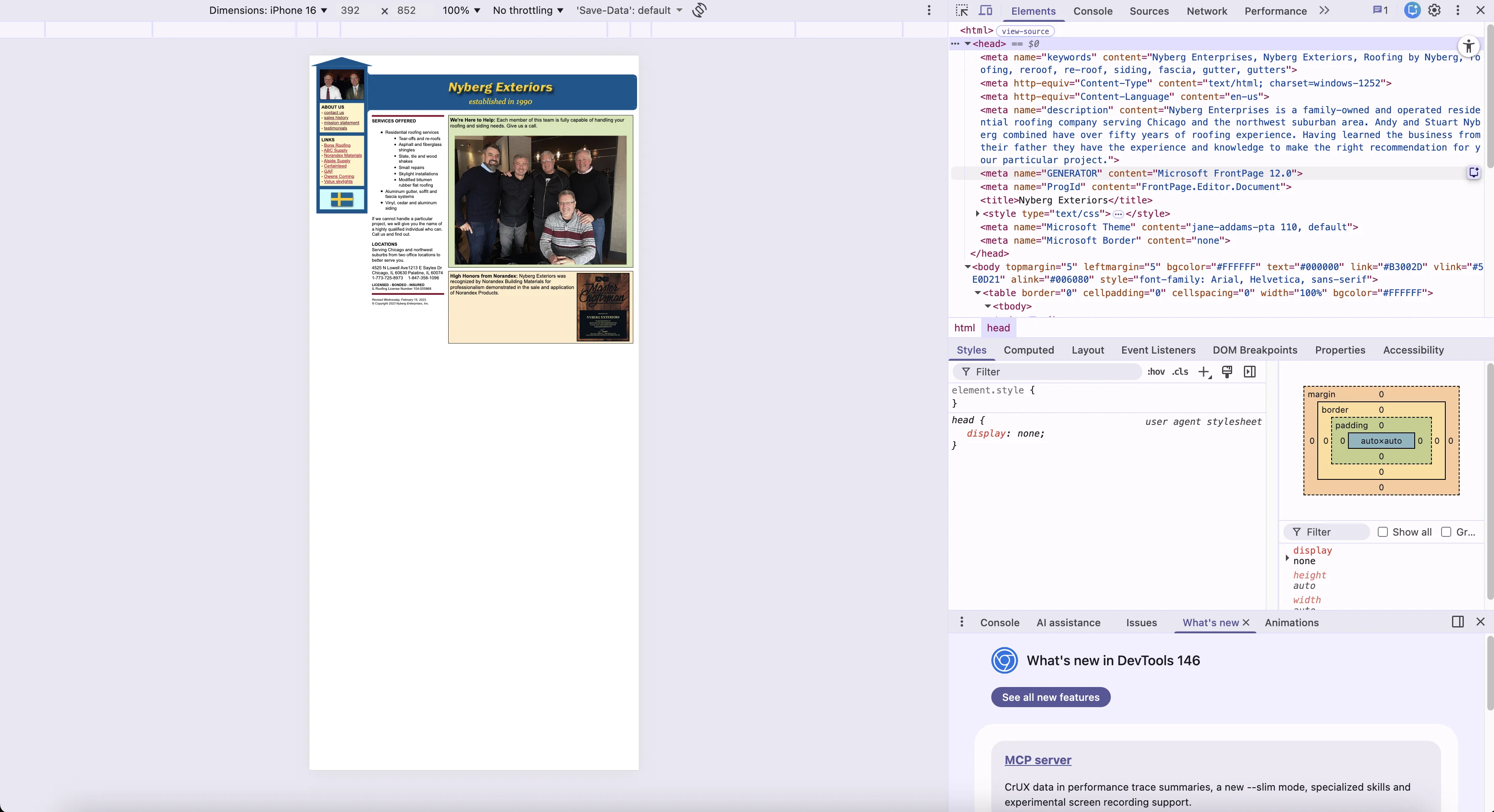
Task: Add a new style rule with plus icon
Action: [x=1204, y=372]
